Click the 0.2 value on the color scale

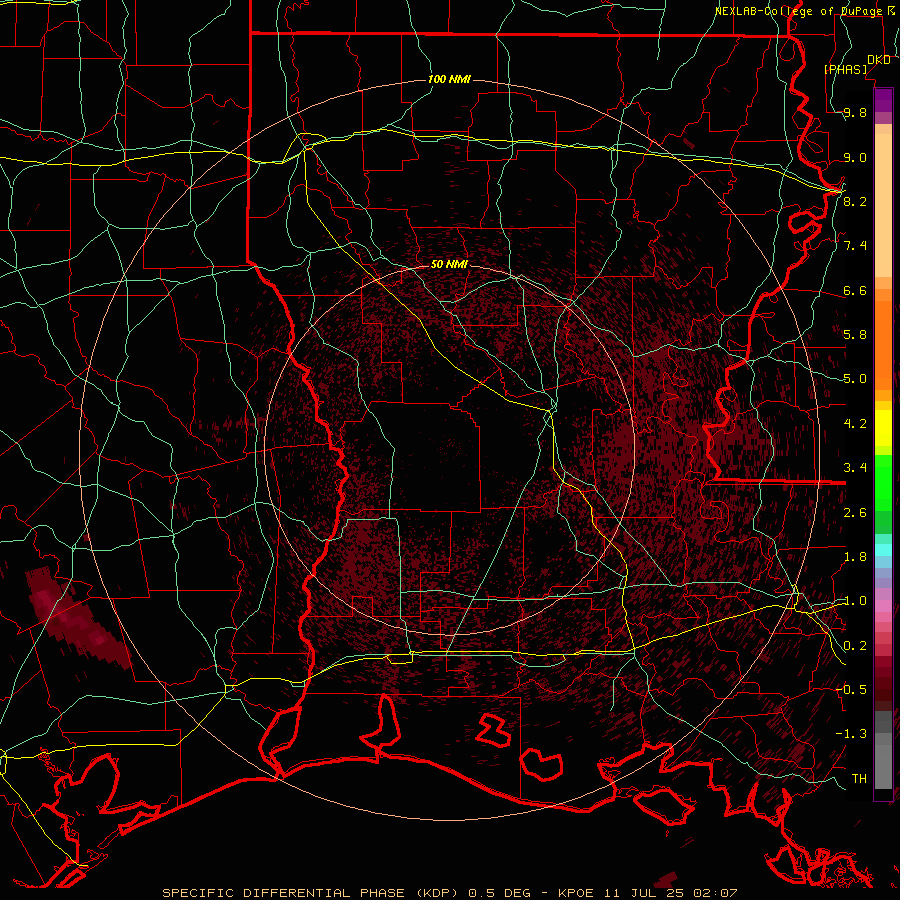click(x=855, y=646)
